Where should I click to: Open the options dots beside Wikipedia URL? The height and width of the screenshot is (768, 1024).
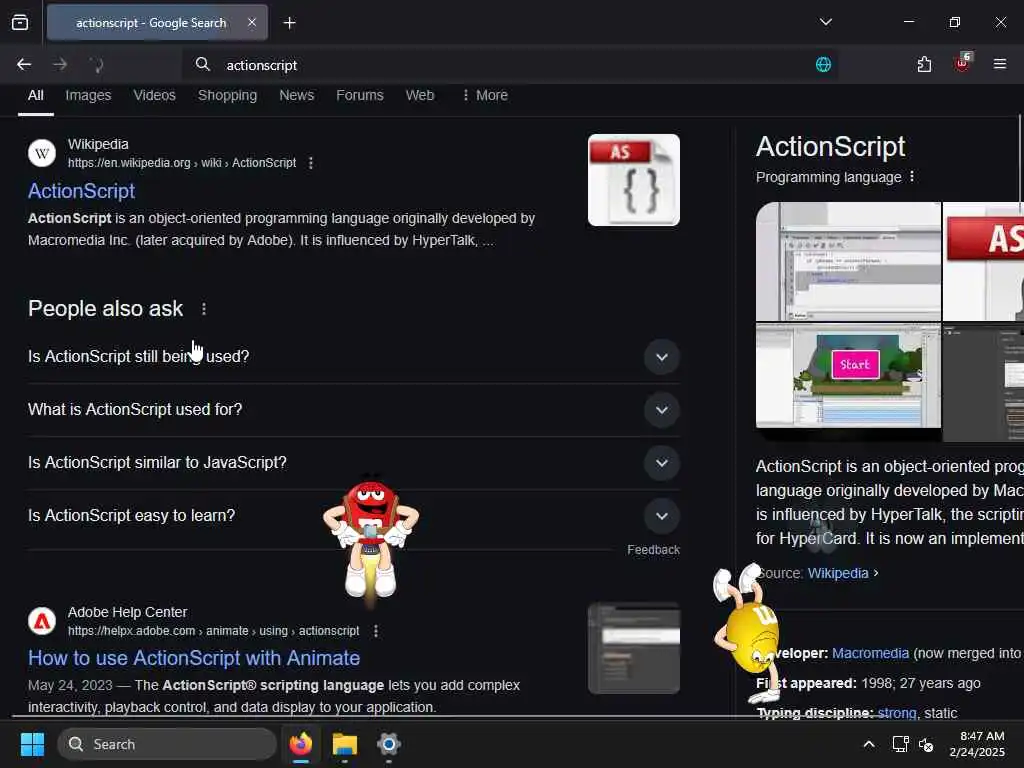coord(311,163)
